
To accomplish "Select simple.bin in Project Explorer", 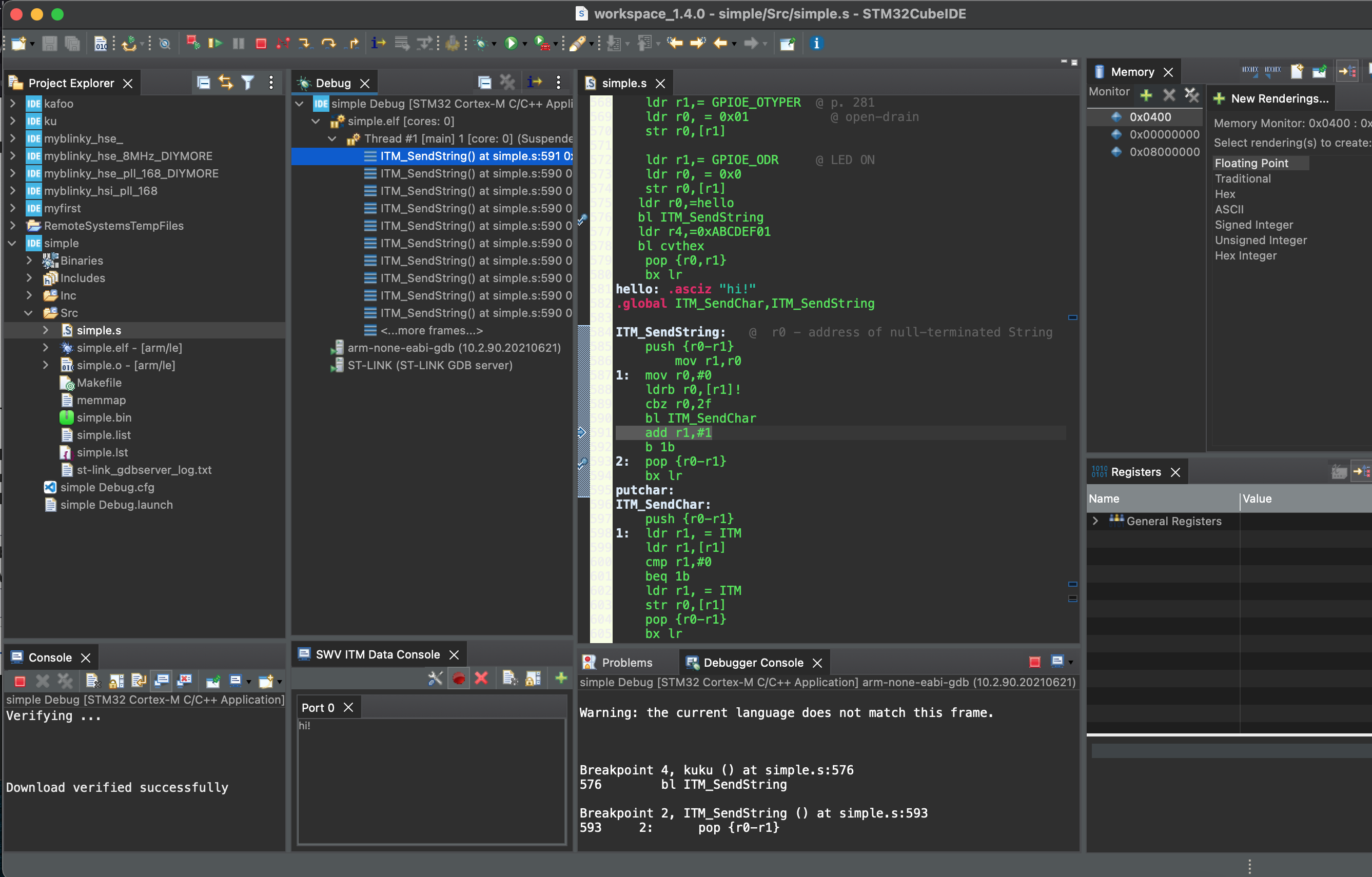I will click(x=104, y=417).
